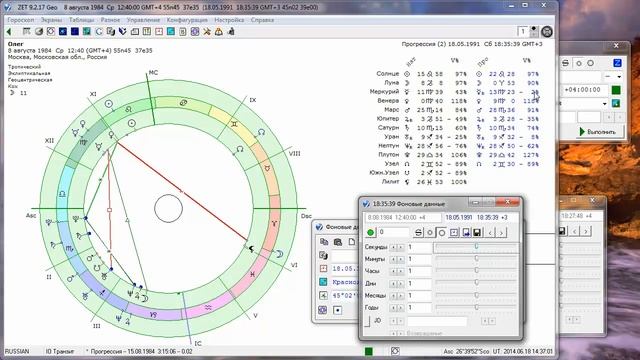Click the left arrow button in front dialog toolbar

click(490, 233)
